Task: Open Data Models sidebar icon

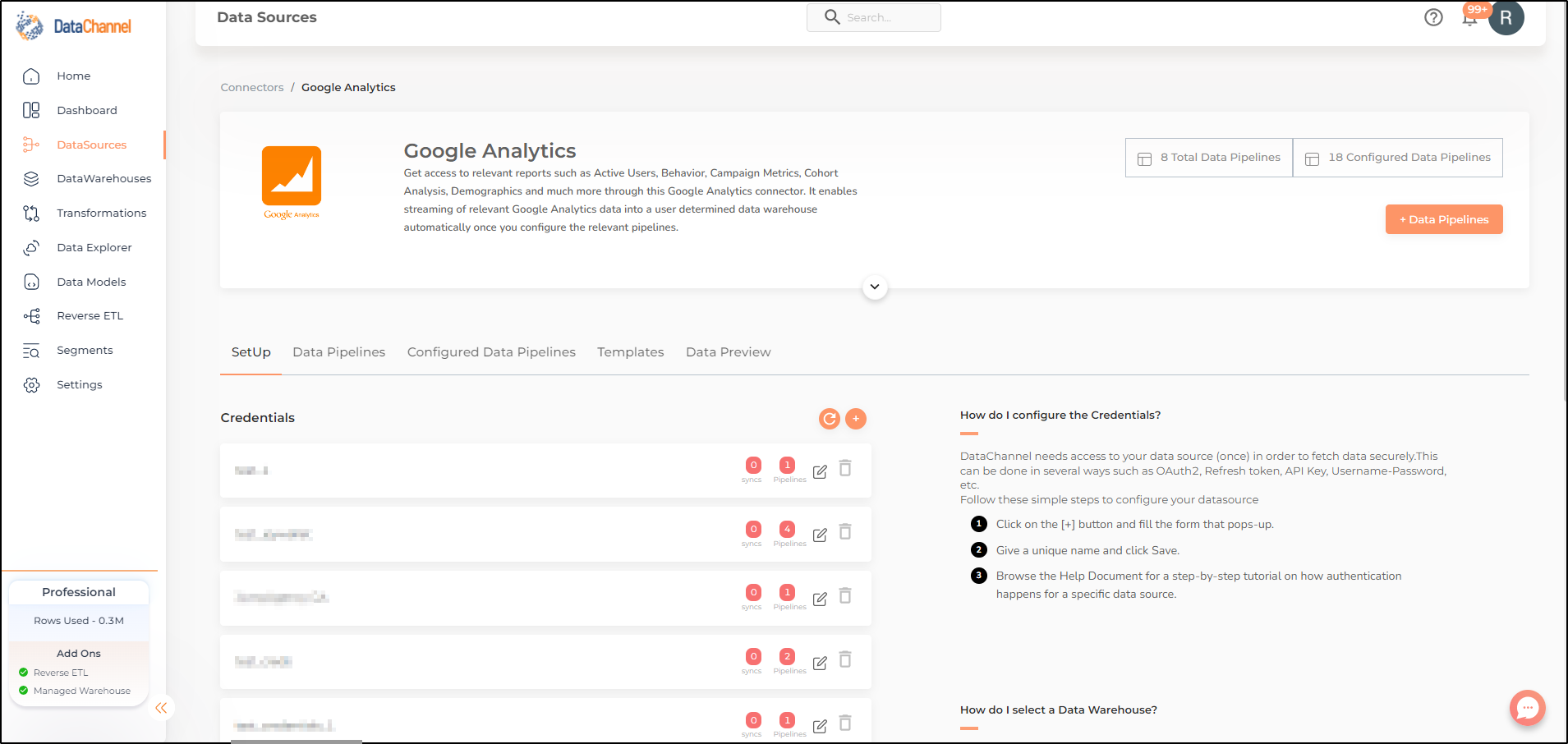Action: (x=31, y=282)
